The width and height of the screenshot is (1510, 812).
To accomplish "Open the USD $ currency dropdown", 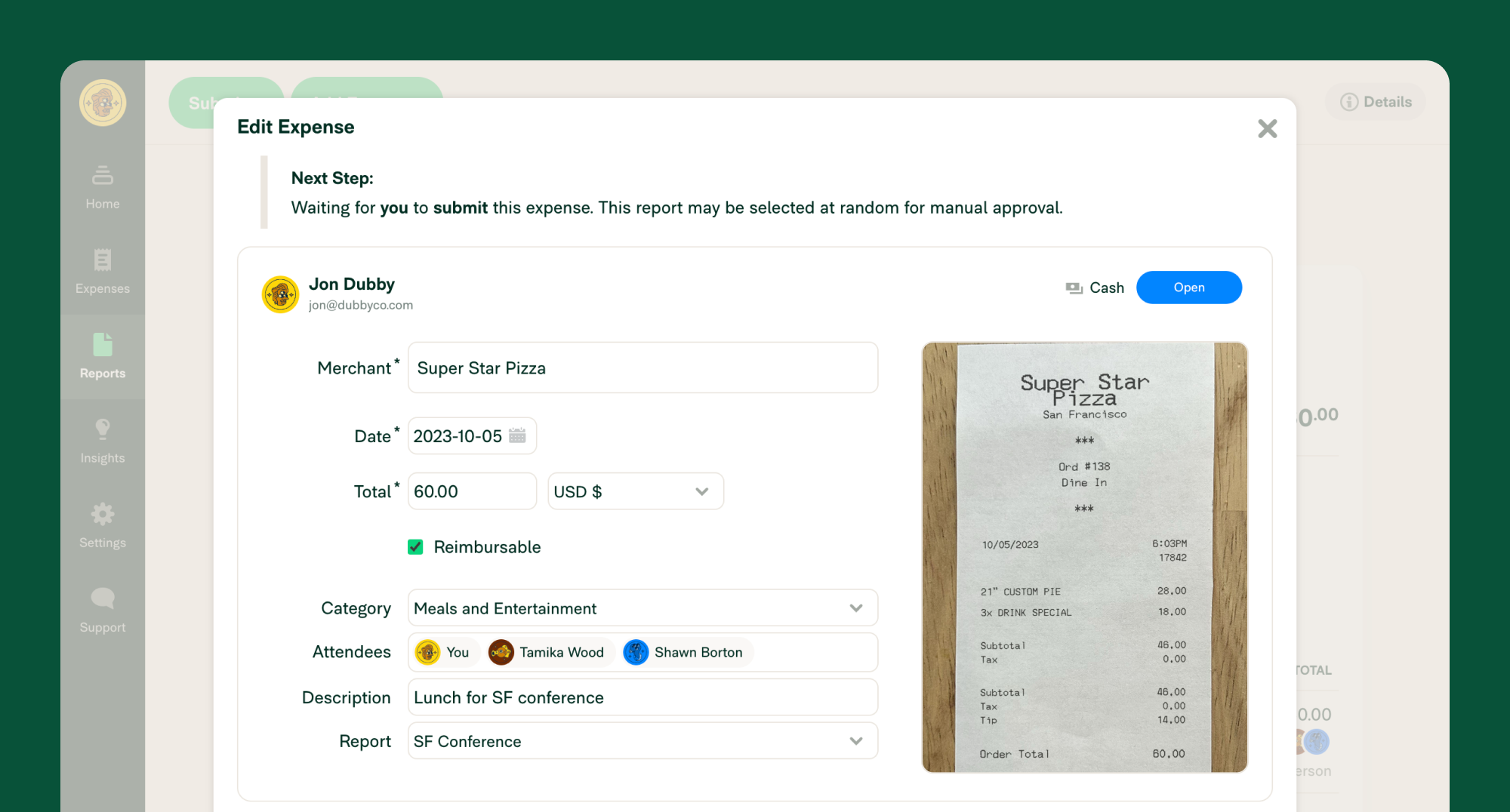I will pos(636,491).
